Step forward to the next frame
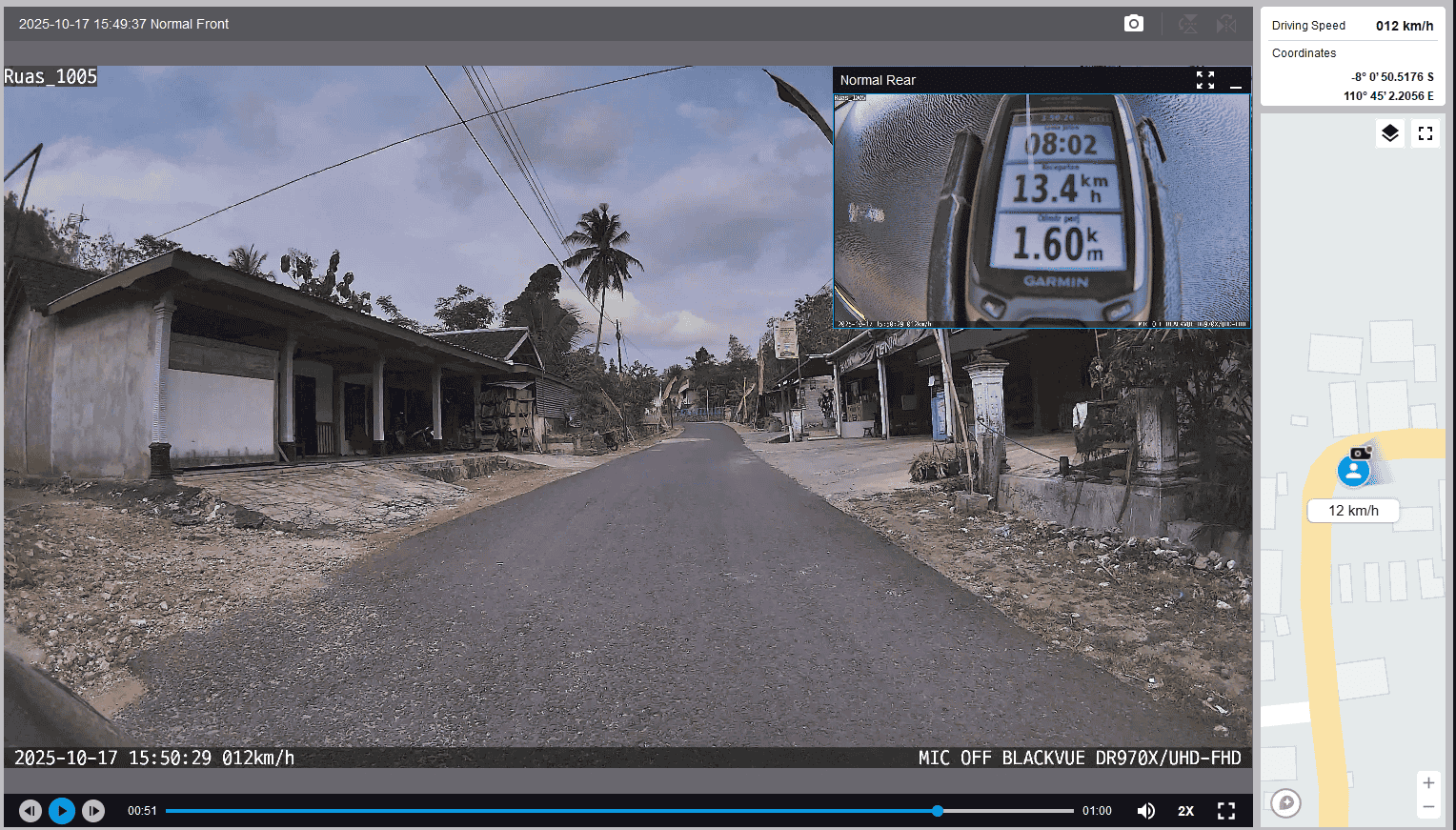 [93, 811]
